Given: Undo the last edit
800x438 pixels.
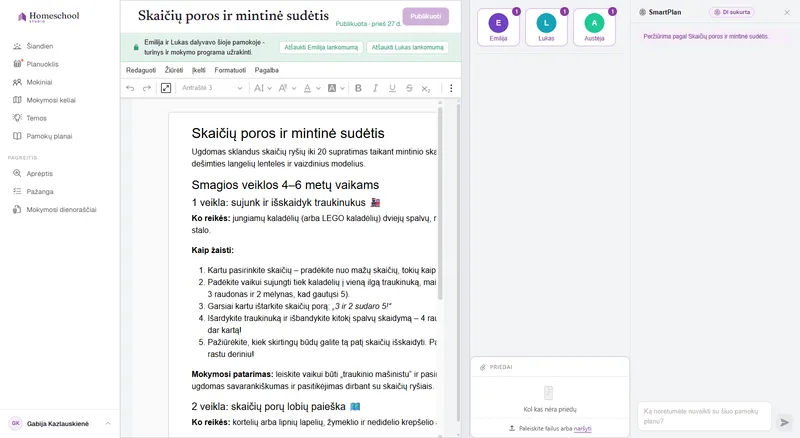Looking at the screenshot, I should click(x=130, y=88).
